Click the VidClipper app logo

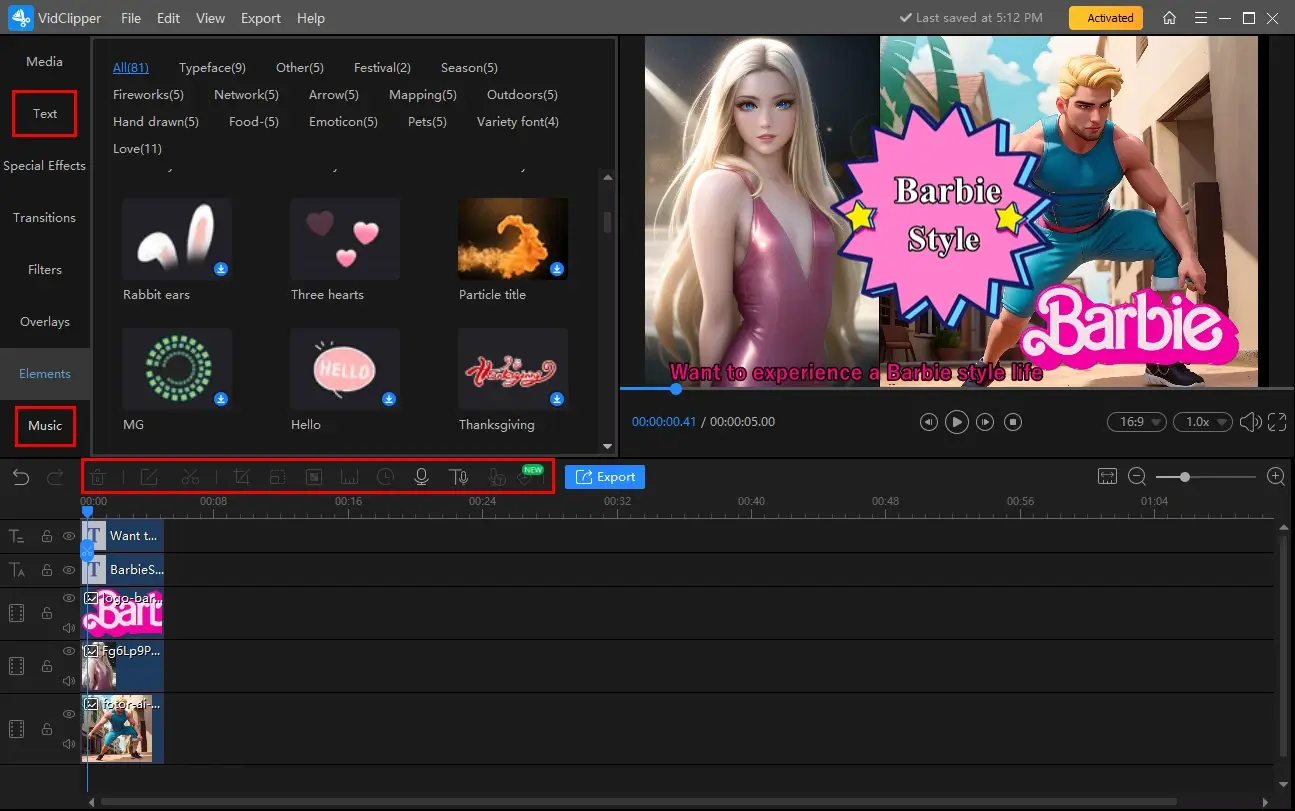[x=22, y=18]
